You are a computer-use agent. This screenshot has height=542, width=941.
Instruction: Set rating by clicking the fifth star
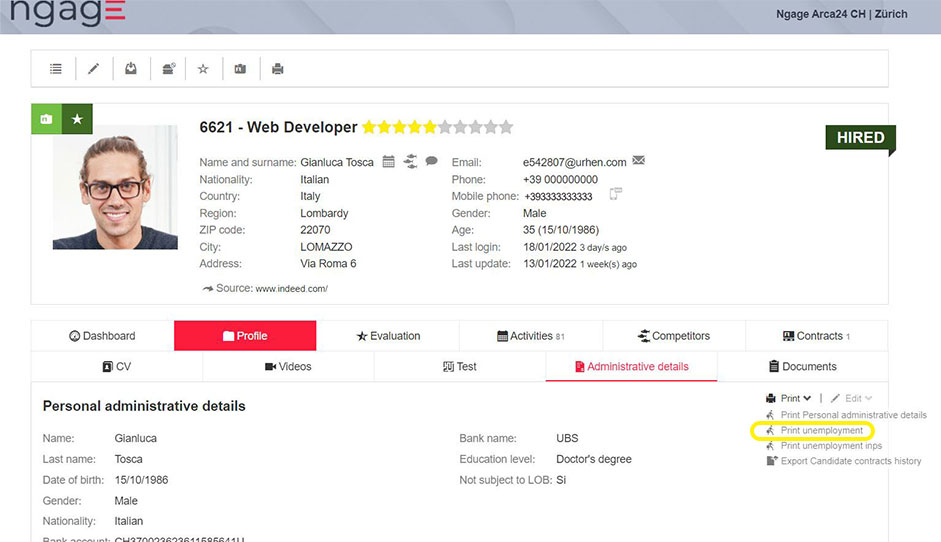pos(430,127)
